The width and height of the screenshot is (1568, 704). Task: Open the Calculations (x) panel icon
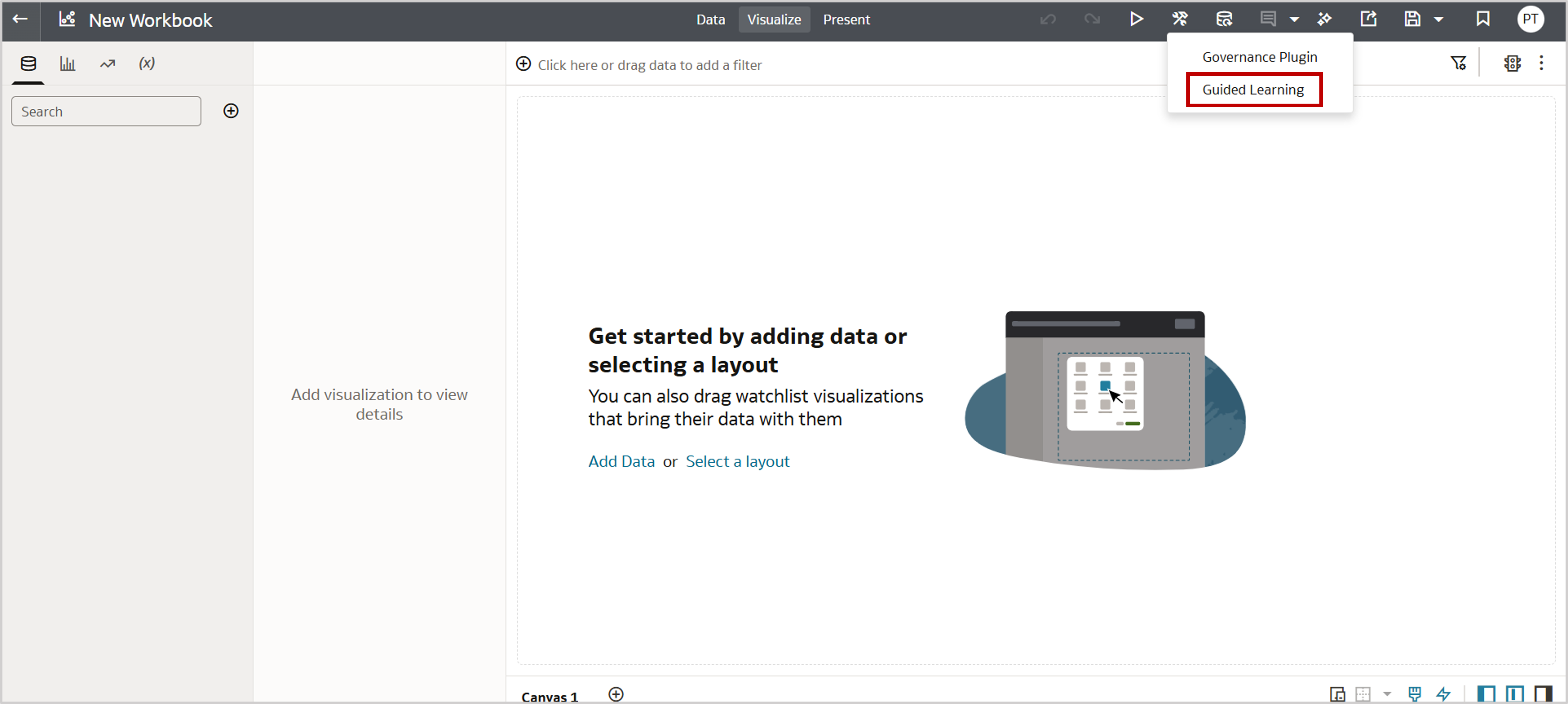point(146,63)
